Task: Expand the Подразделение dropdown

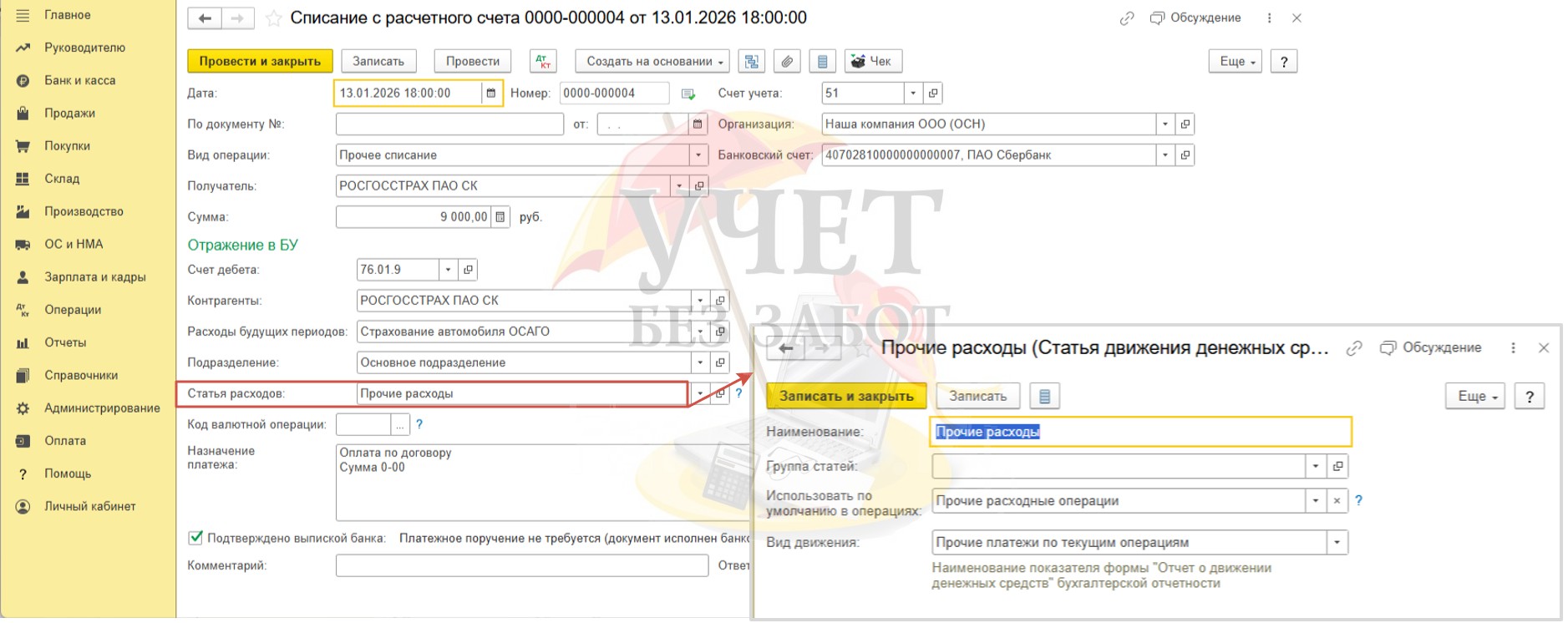Action: [x=700, y=362]
